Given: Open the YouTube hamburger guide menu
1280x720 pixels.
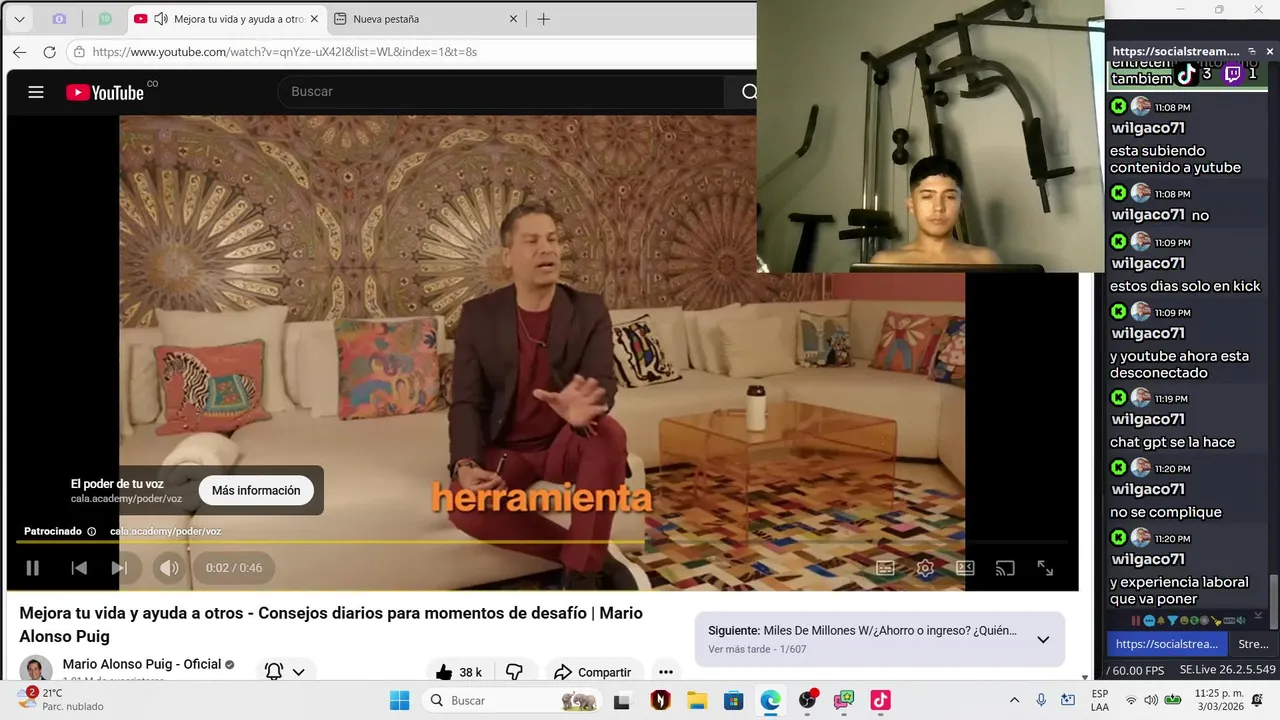Looking at the screenshot, I should click(36, 92).
